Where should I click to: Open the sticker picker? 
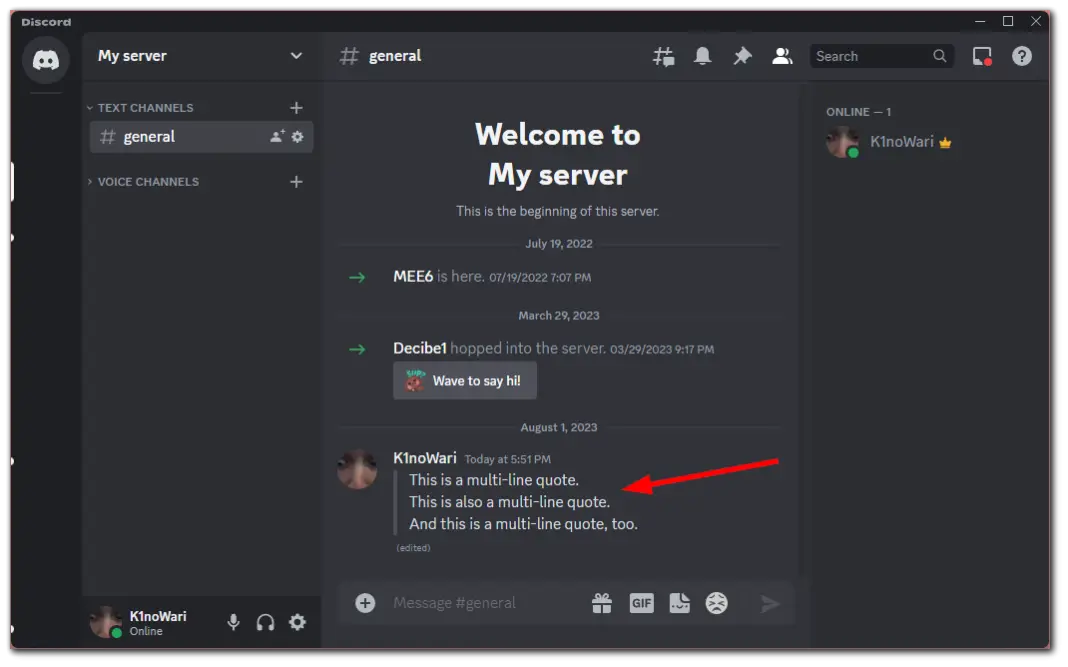[681, 602]
